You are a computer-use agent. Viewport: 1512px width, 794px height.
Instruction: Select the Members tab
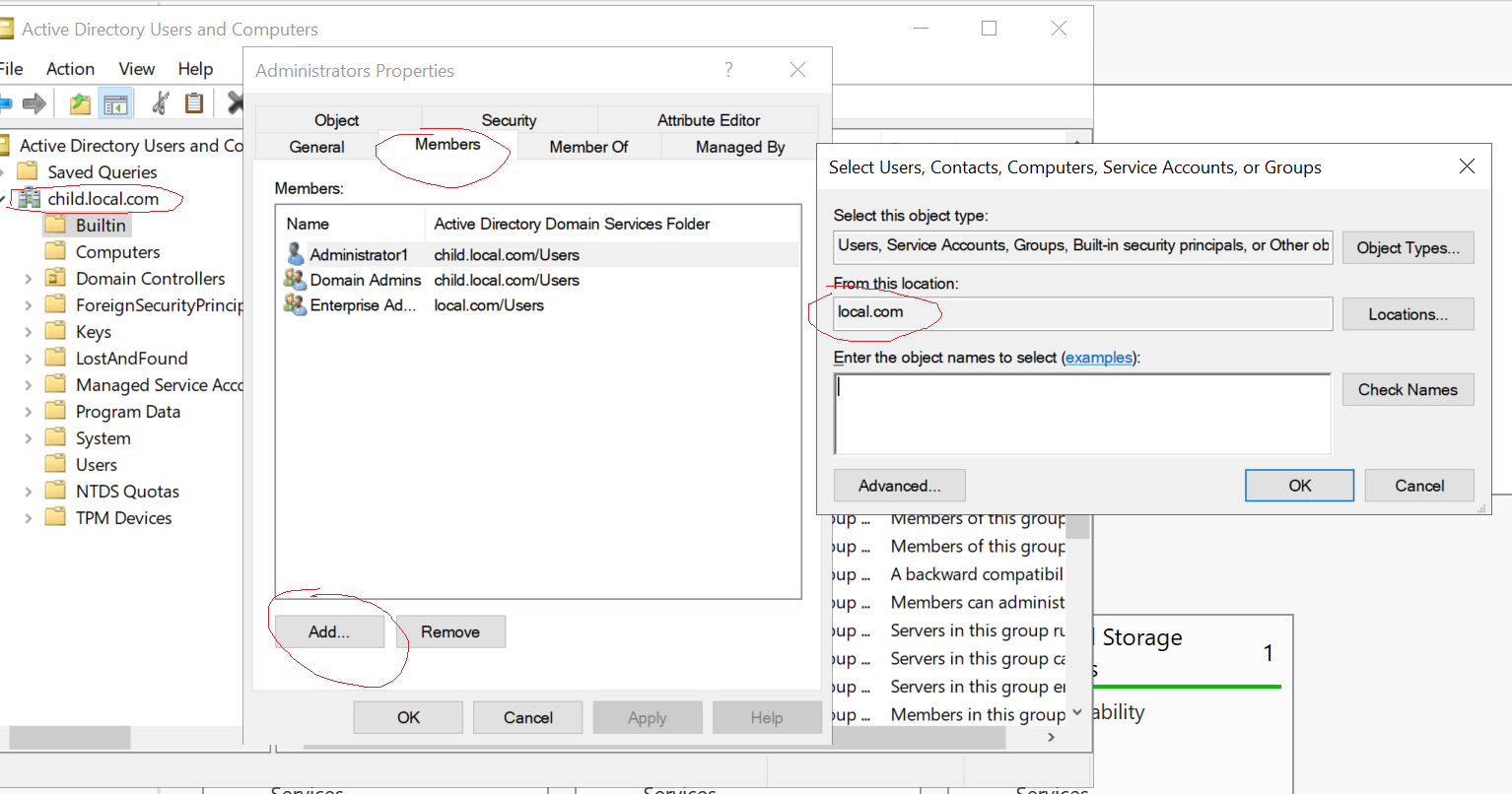(x=447, y=145)
